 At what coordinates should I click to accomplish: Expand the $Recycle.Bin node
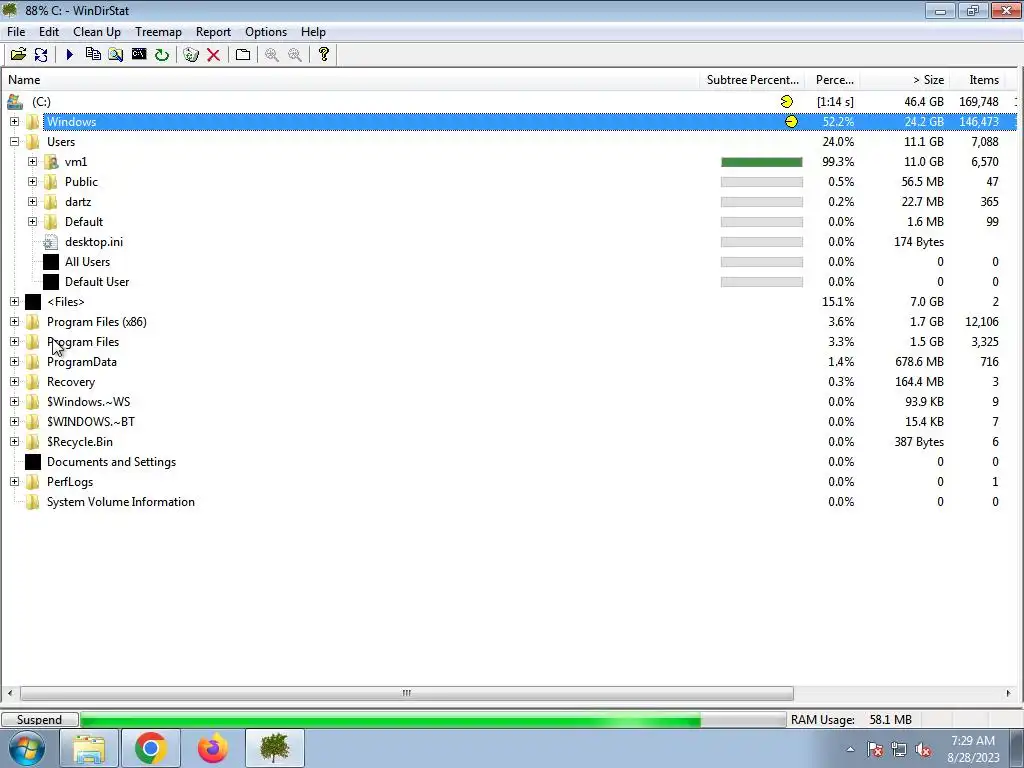(14, 442)
